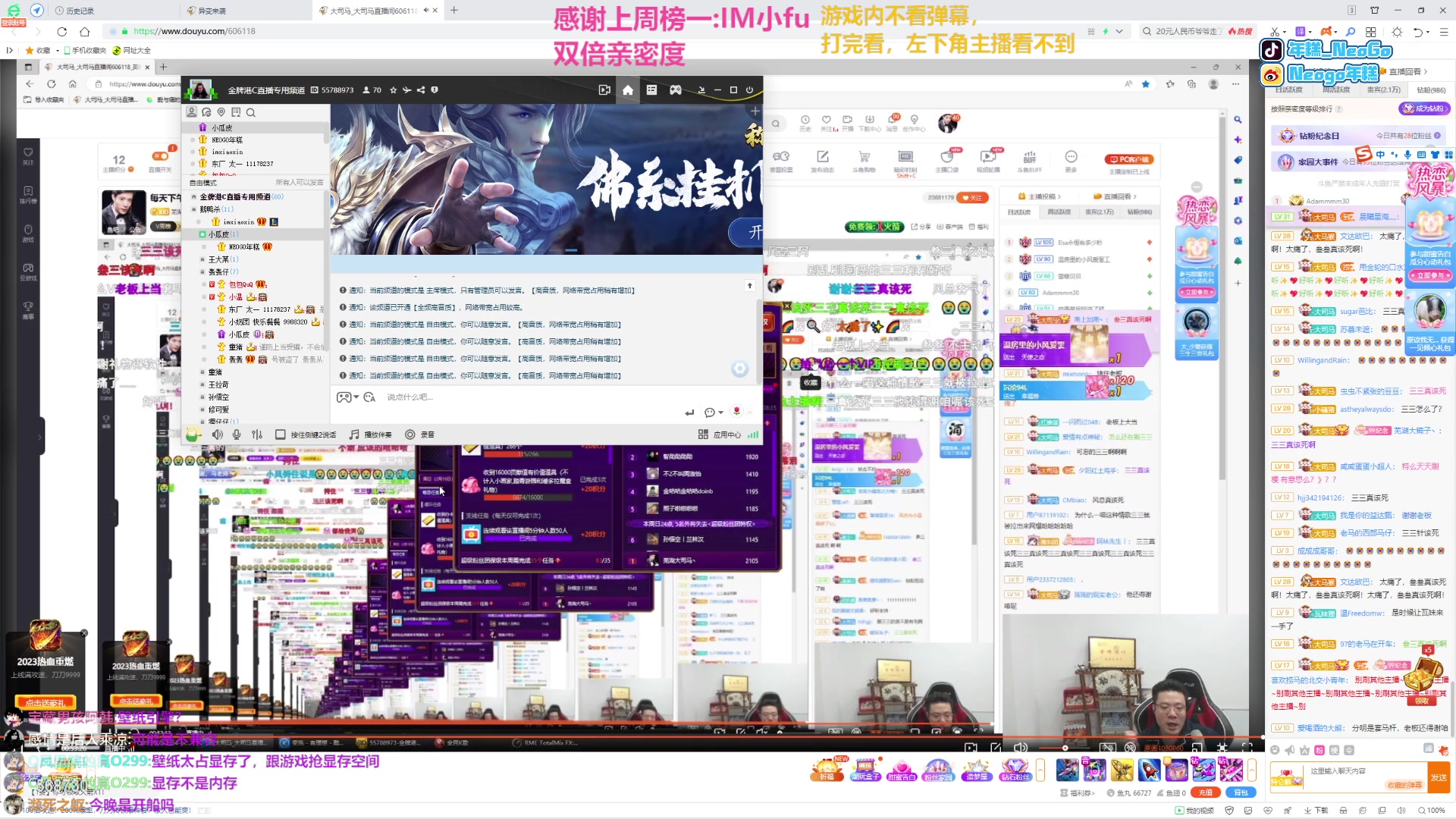Image resolution: width=1456 pixels, height=819 pixels.
Task: Click the video broadcast icon in YY title bar
Action: click(604, 90)
